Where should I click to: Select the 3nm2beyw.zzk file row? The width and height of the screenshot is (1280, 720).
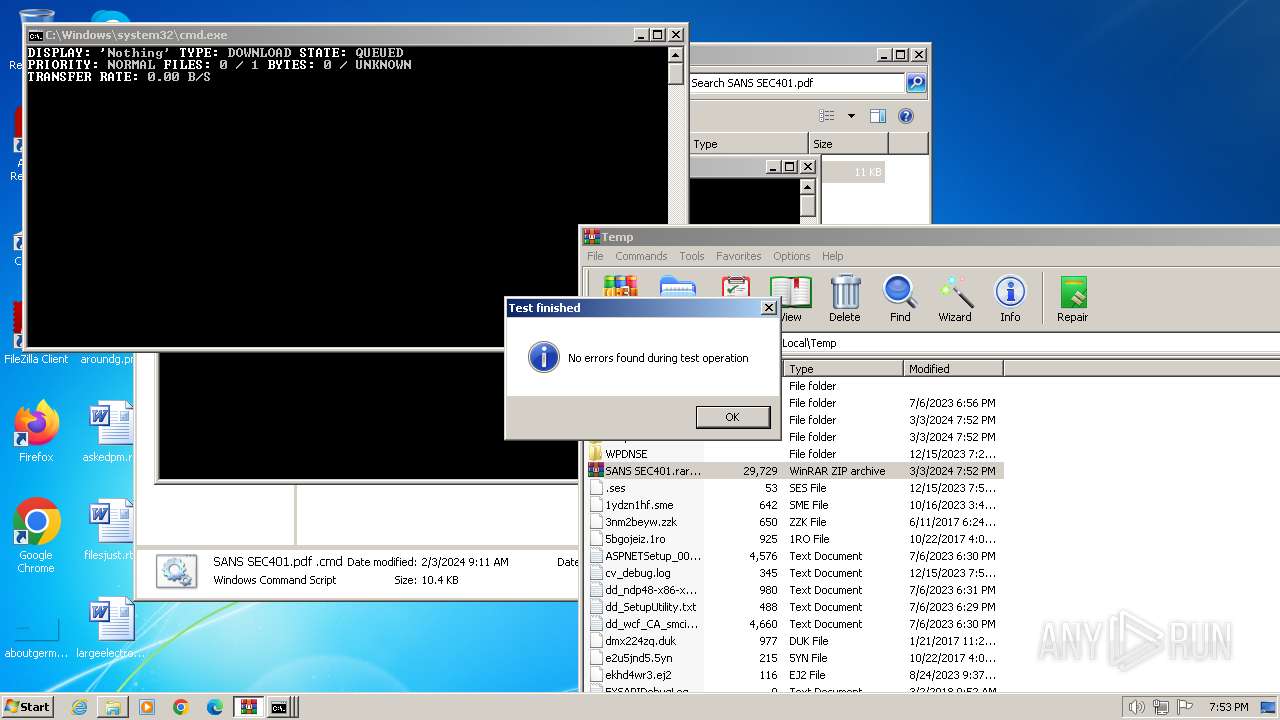point(794,522)
